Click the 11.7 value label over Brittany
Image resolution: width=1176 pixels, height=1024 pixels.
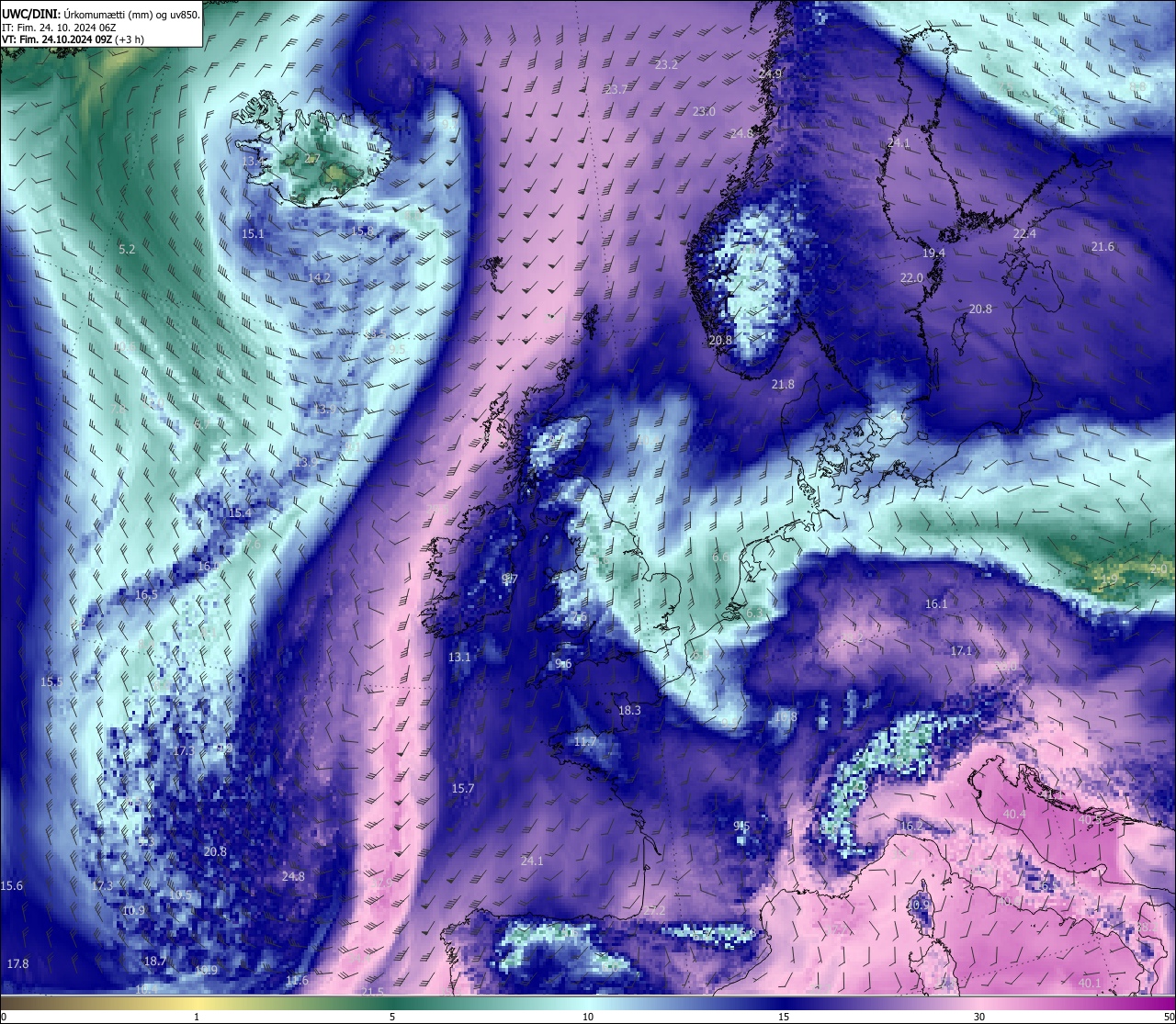585,741
